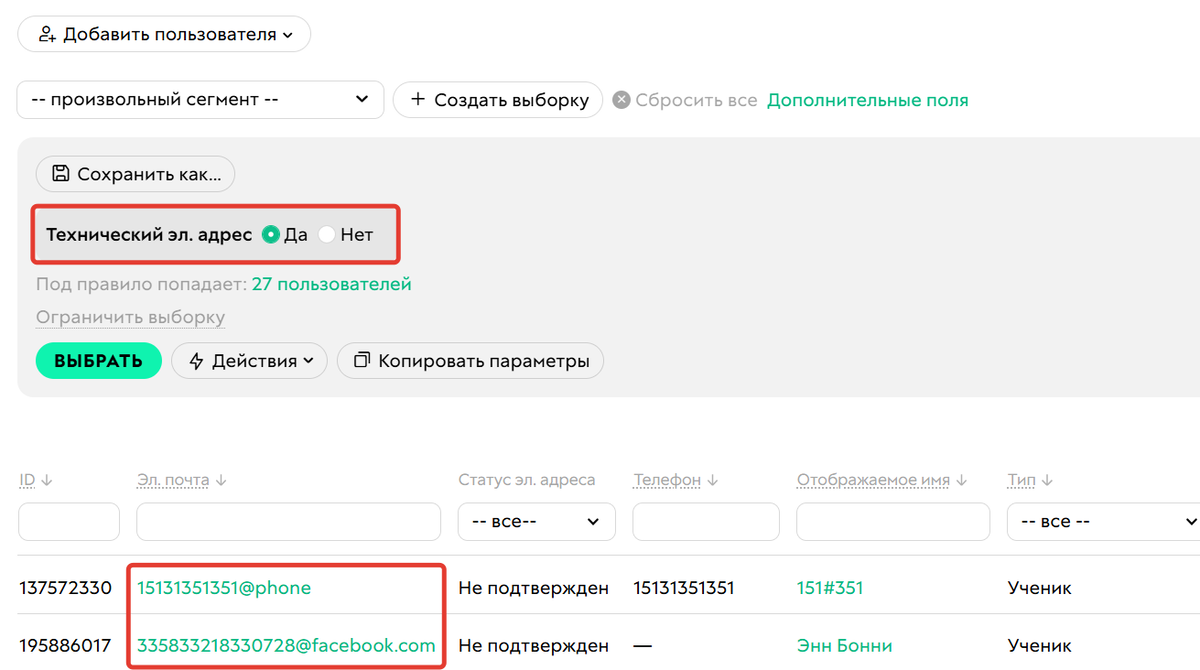Click the Эл. почта filter input field

coord(288,521)
